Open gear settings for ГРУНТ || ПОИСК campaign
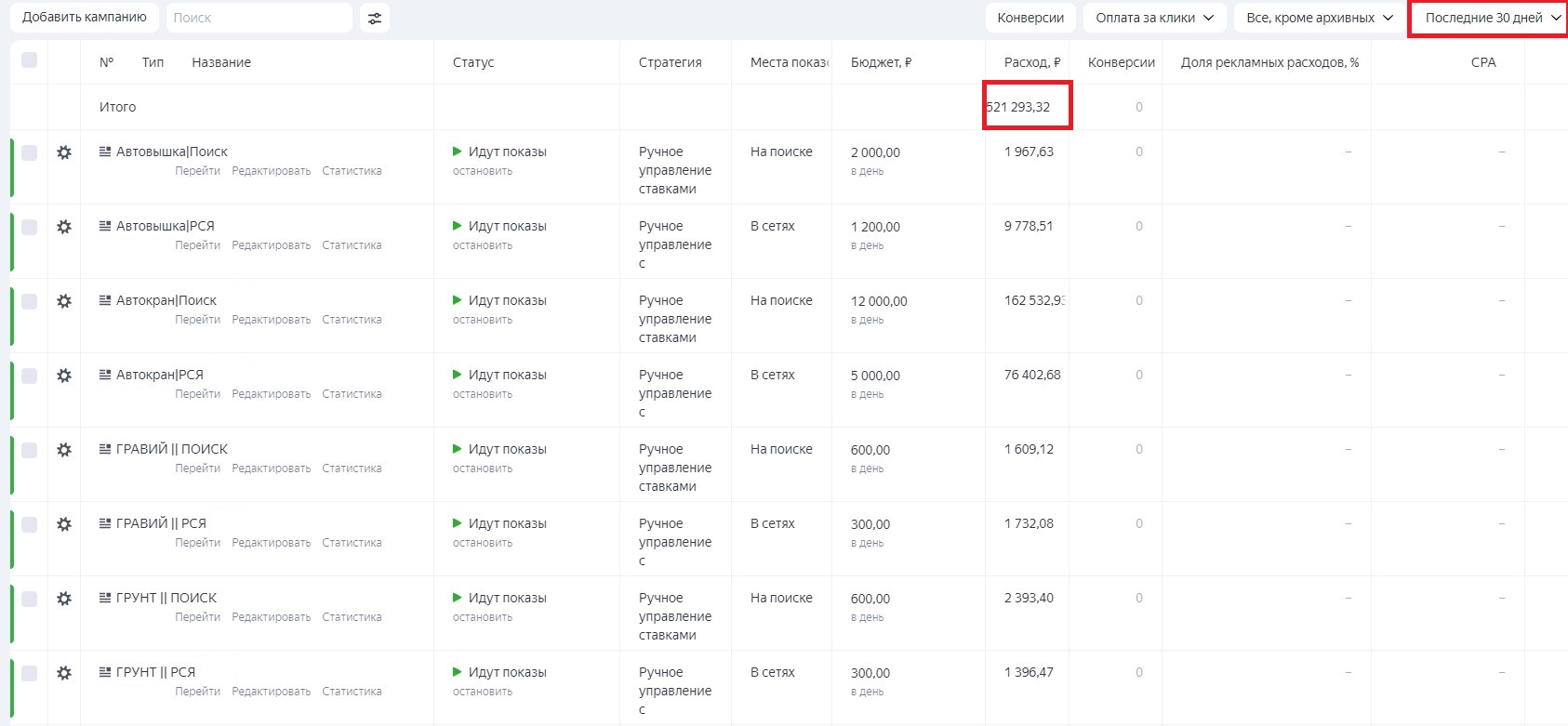1568x726 pixels. (64, 599)
